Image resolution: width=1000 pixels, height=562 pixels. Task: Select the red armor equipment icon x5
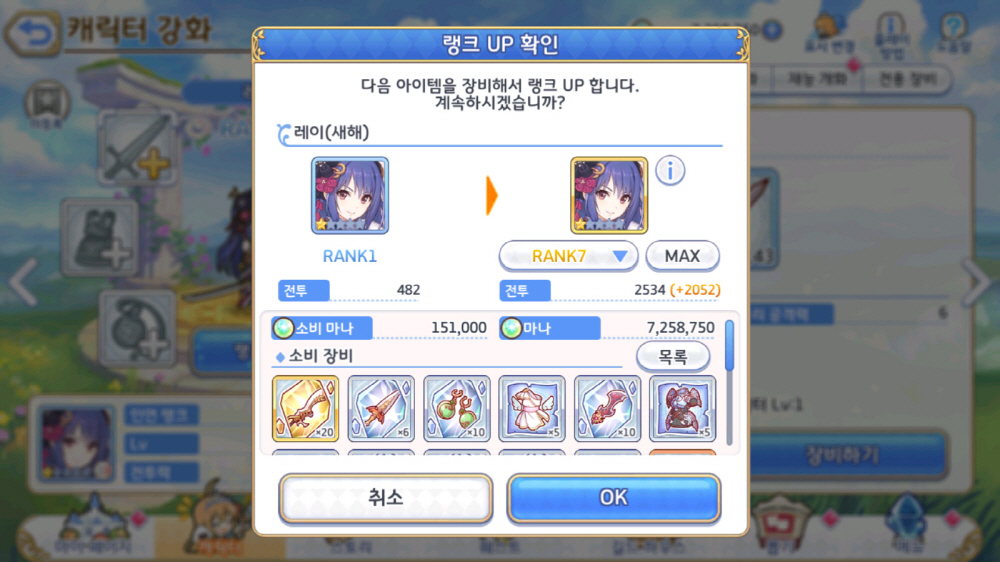coord(682,408)
